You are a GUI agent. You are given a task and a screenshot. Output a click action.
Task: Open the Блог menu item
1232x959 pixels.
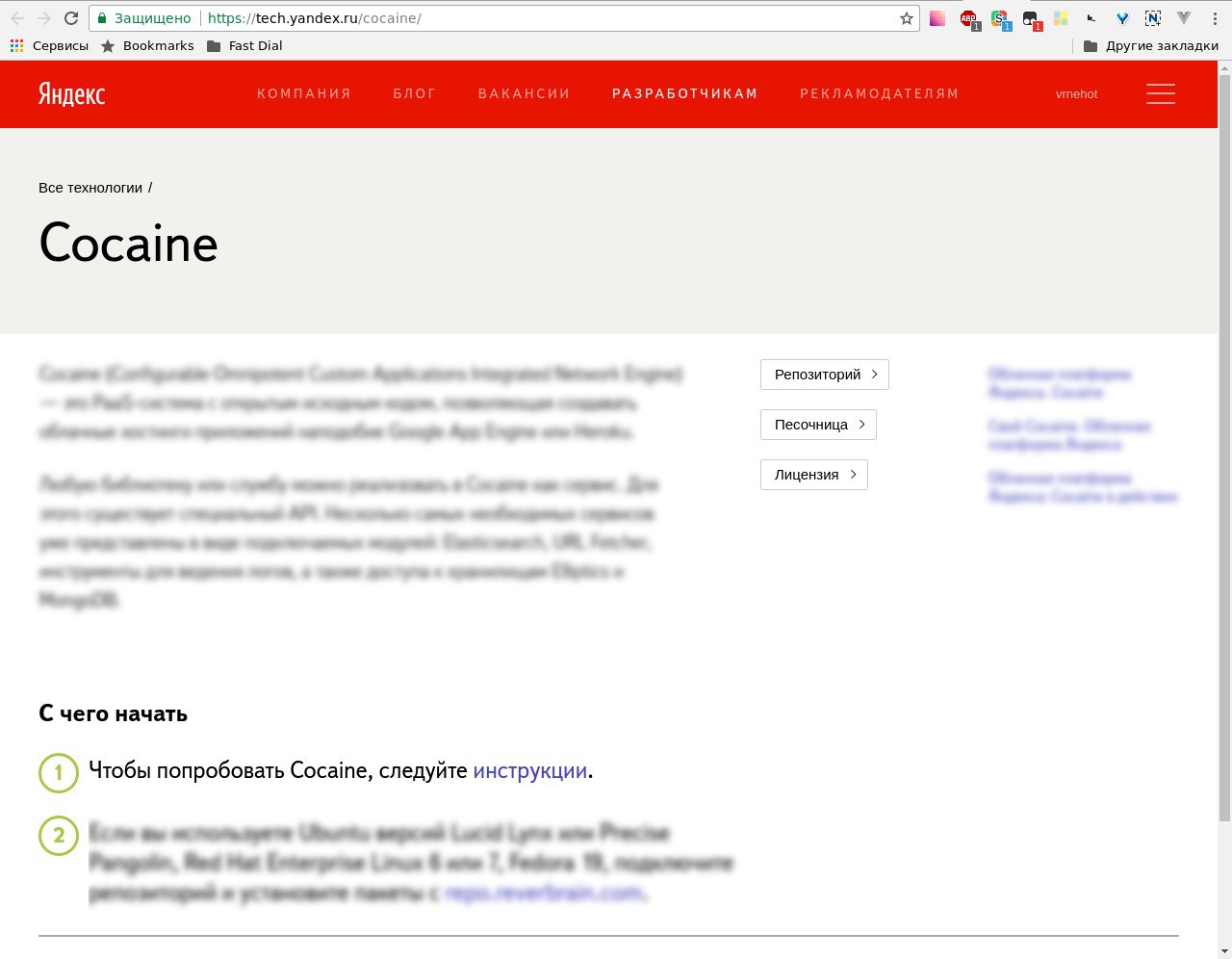coord(415,93)
